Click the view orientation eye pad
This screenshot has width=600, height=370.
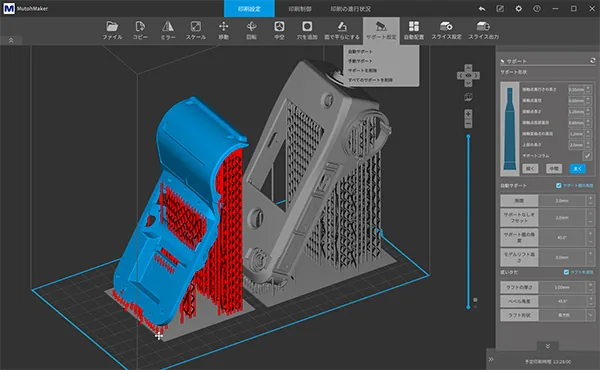point(468,75)
